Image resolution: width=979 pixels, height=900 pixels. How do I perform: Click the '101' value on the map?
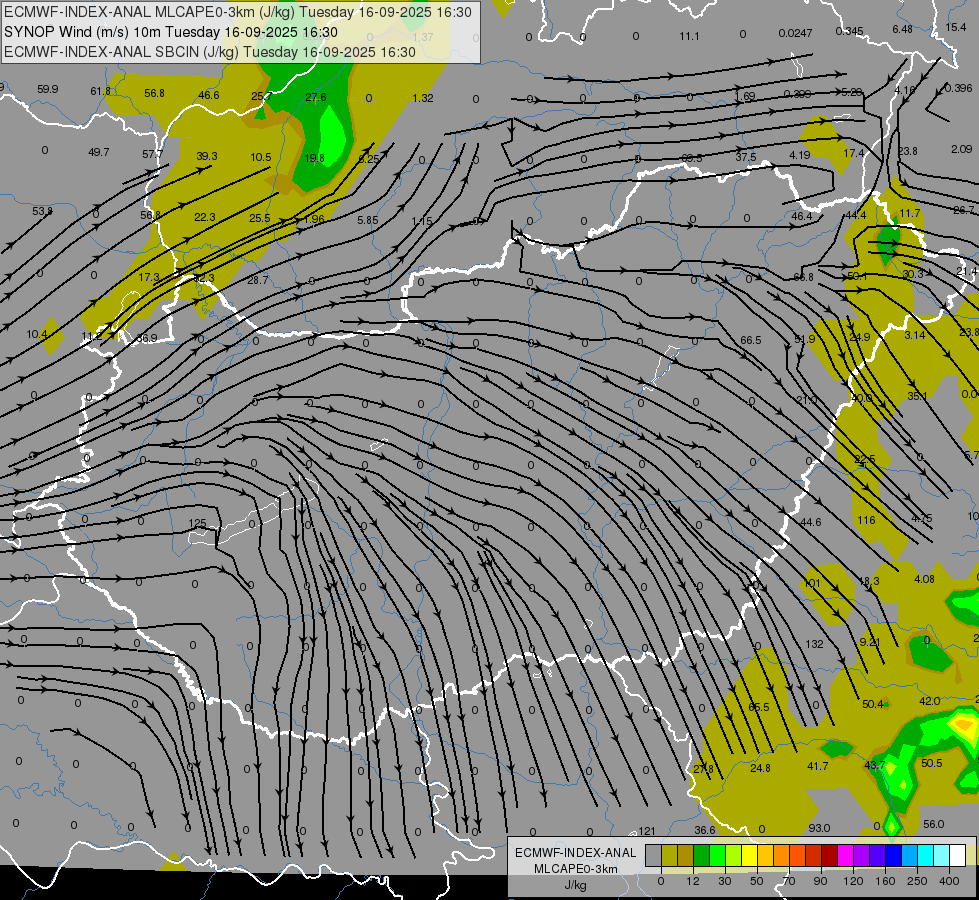pyautogui.click(x=812, y=583)
